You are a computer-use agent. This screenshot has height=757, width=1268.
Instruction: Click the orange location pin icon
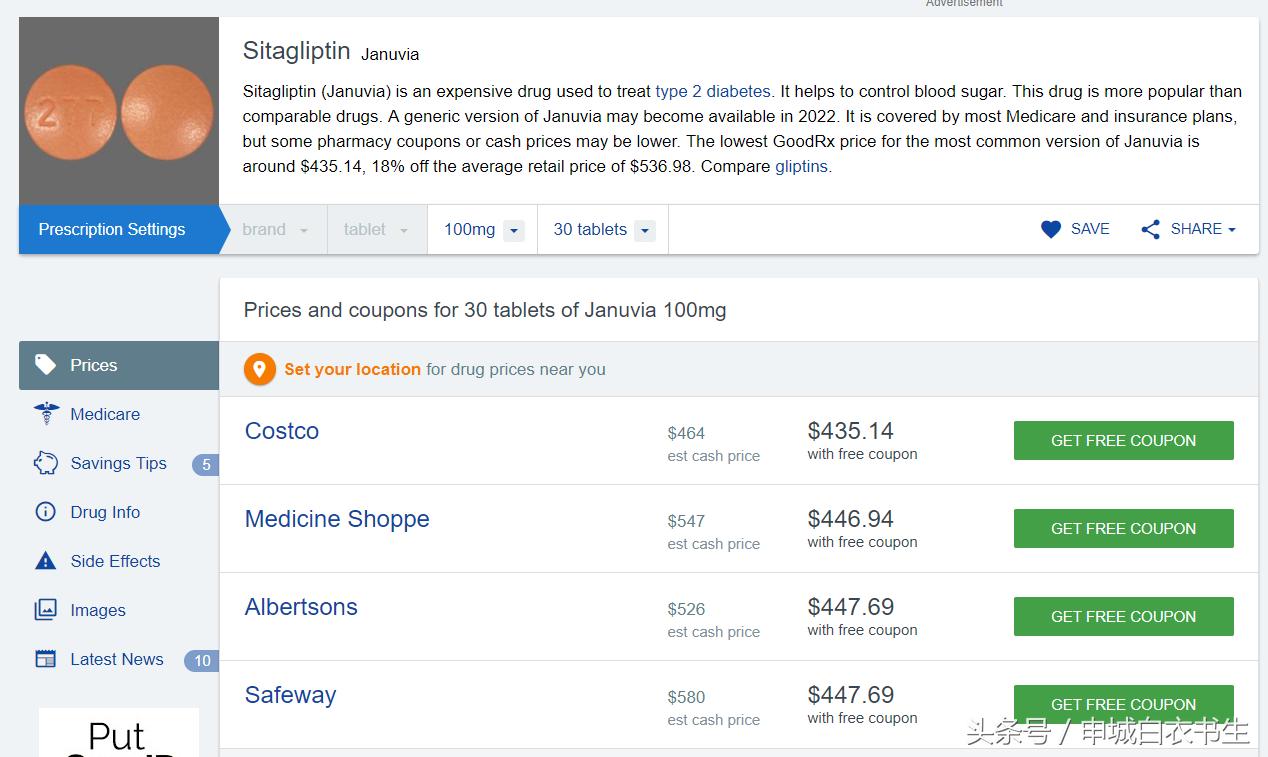point(259,369)
